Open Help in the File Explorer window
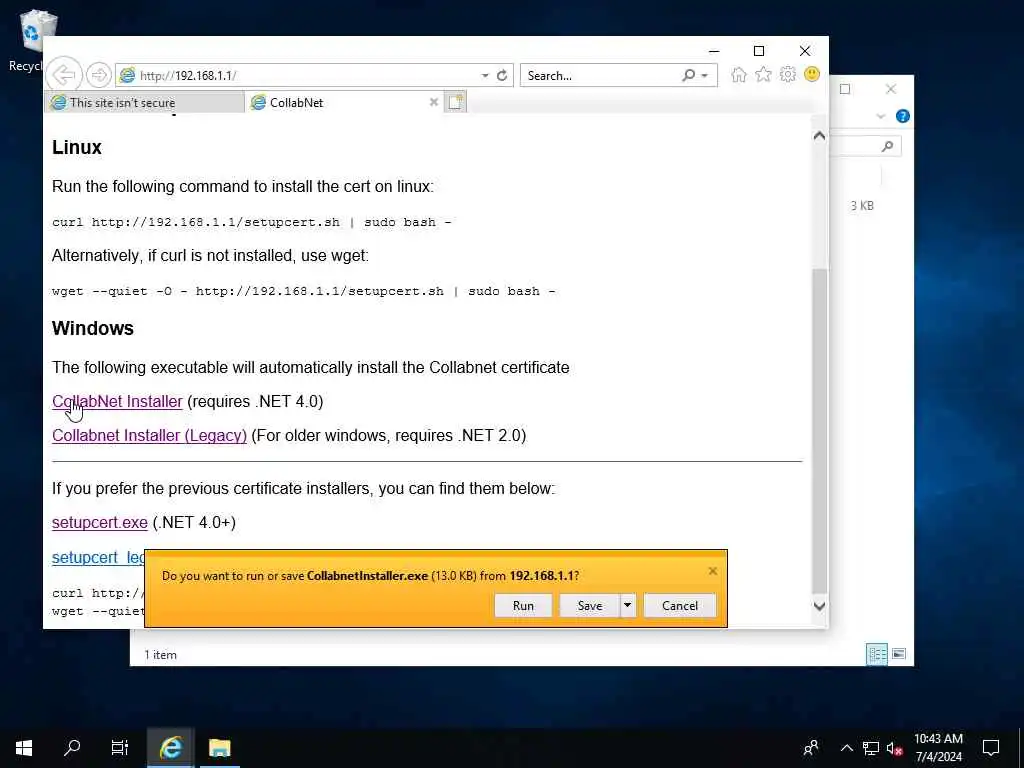This screenshot has width=1024, height=768. pos(903,116)
